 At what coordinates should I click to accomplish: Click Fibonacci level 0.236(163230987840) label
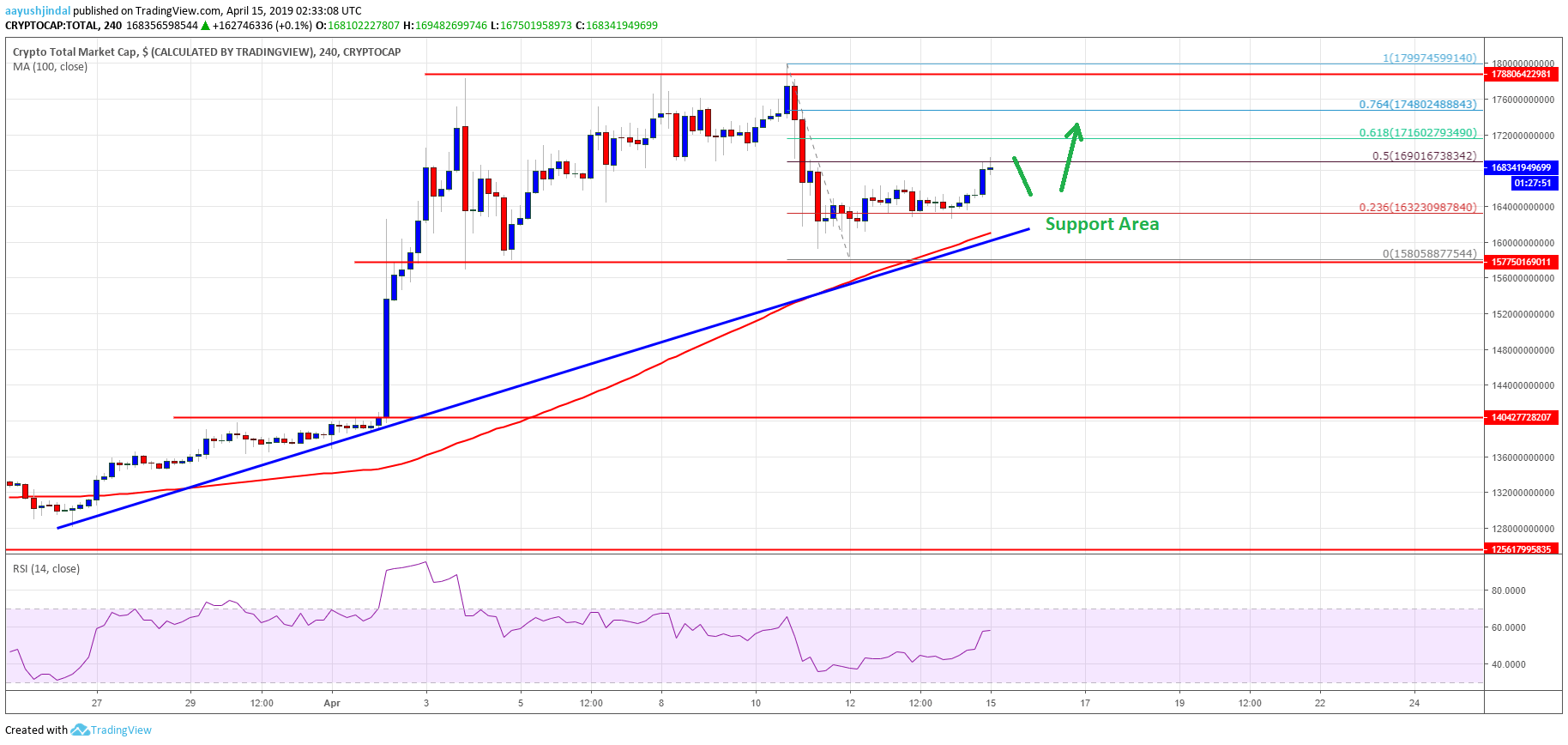[1418, 208]
